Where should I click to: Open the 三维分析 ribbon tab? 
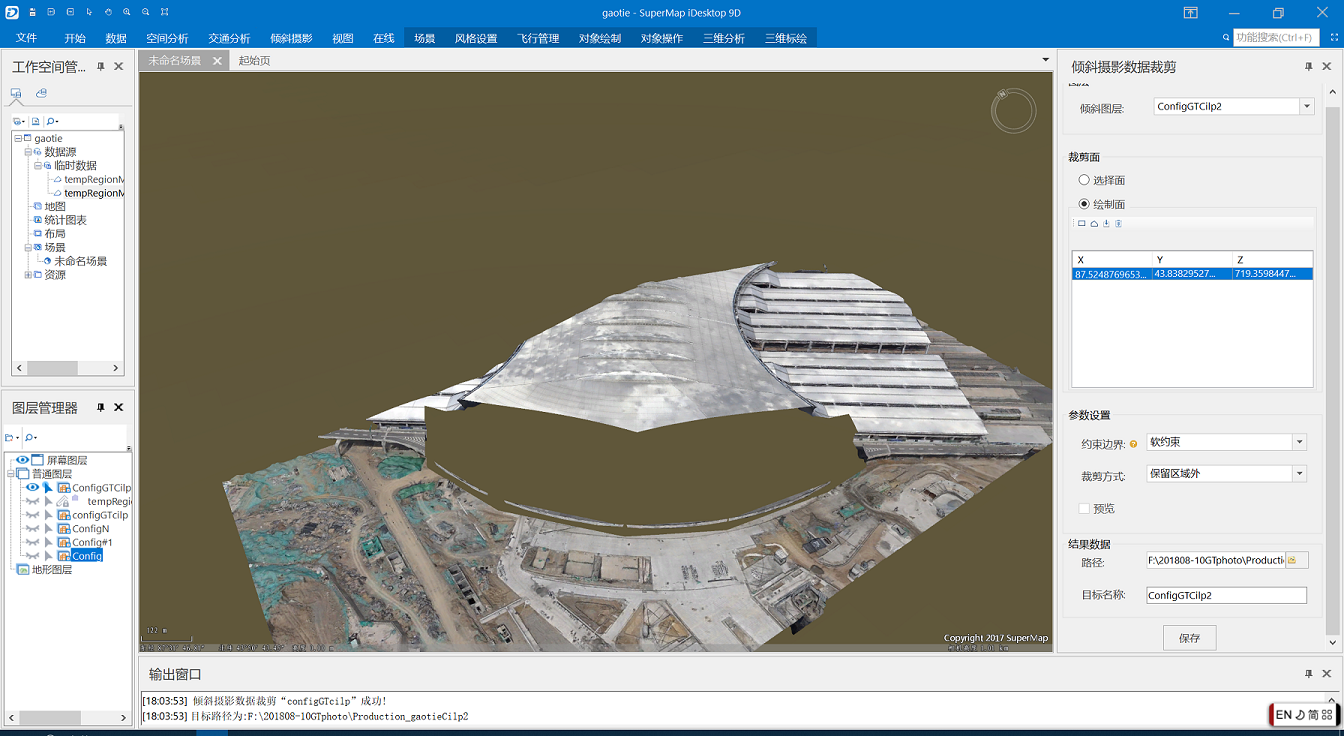point(724,38)
